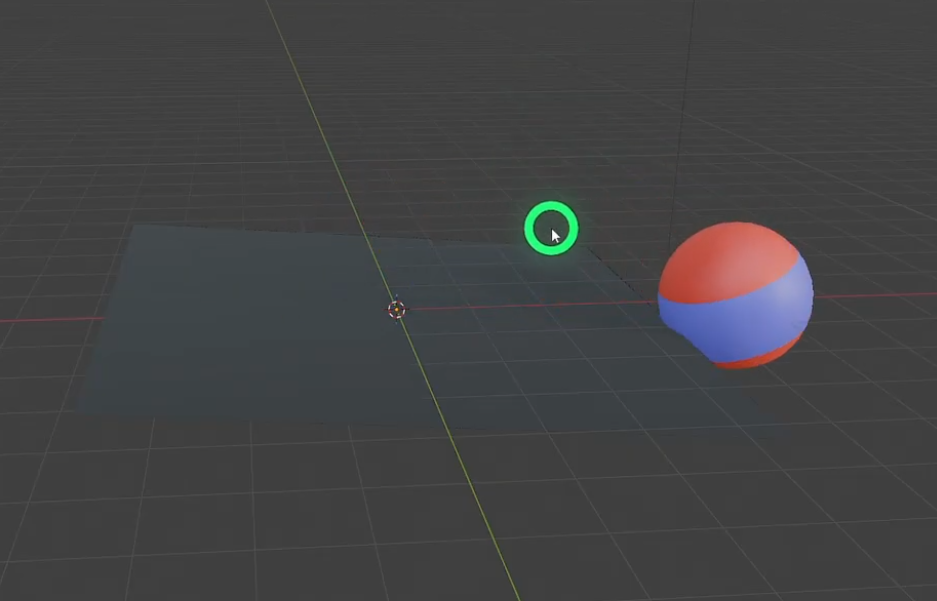This screenshot has width=937, height=601.
Task: Click the plane's back edge left of Y axis
Action: pyautogui.click(x=250, y=231)
